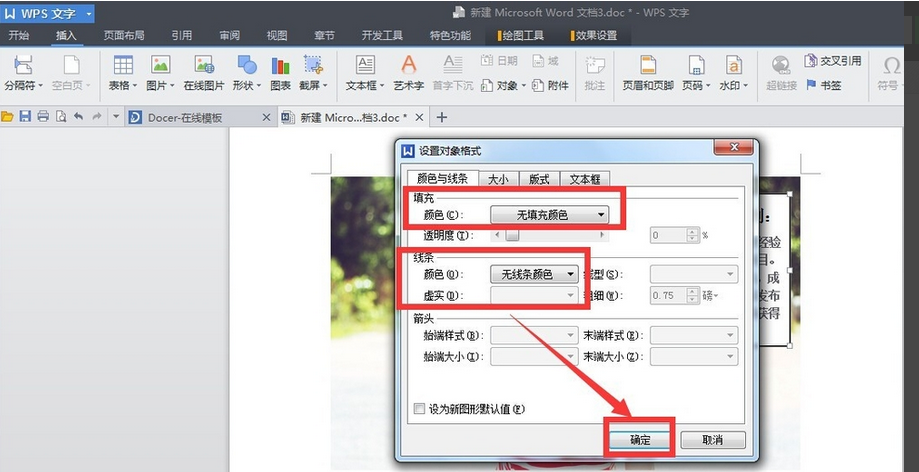Click the open folder icon in quick toolbar
Screen dimensions: 919x472
7,117
